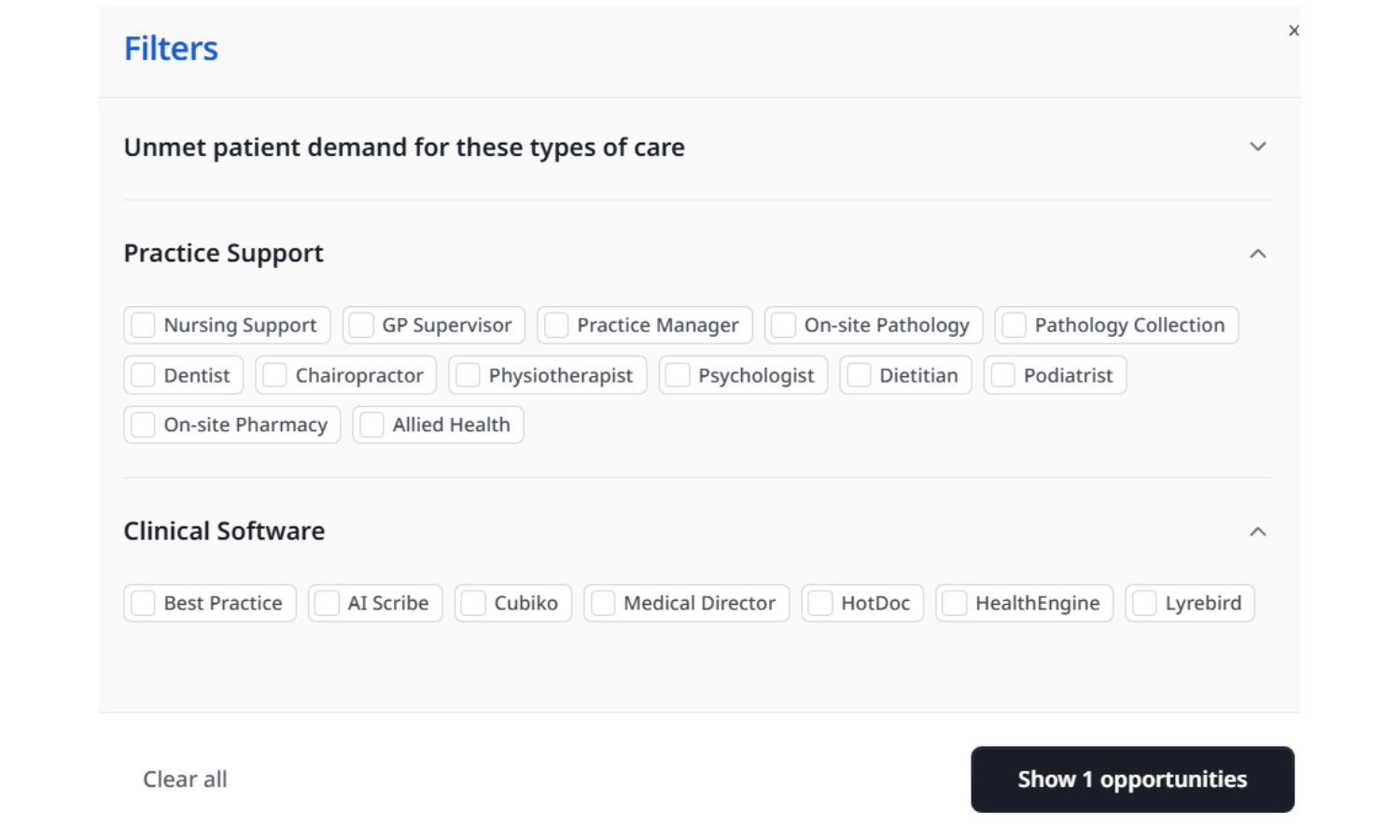Check the Nursing Support checkbox

142,325
